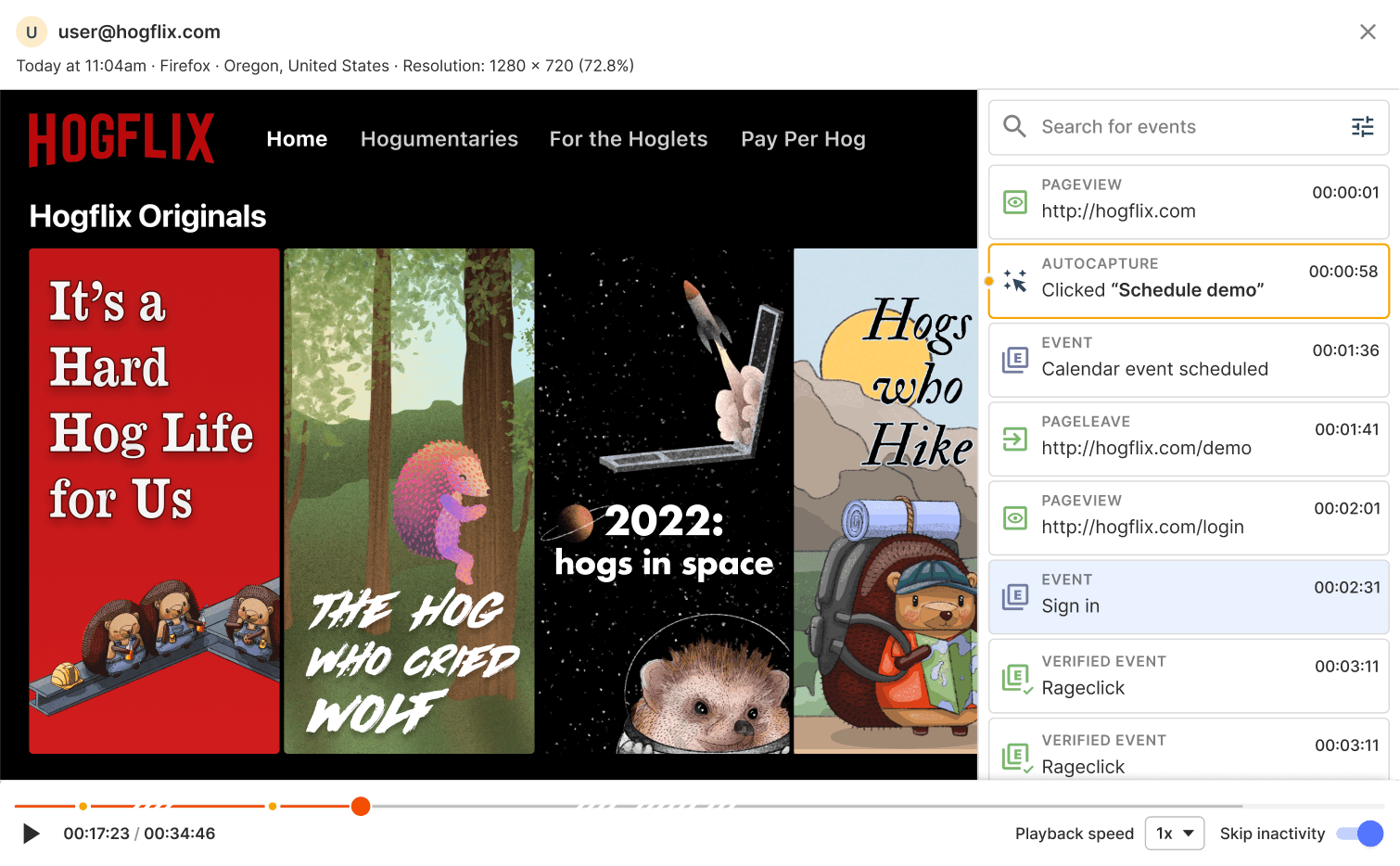Click the filter settings icon in search bar
This screenshot has height=866, width=1400.
pos(1362,127)
